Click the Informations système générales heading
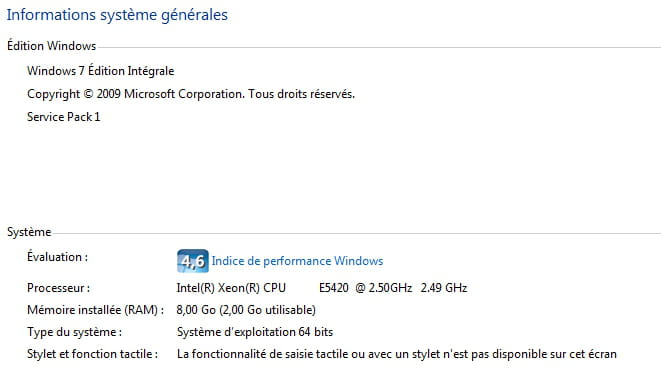The image size is (661, 373). point(117,15)
